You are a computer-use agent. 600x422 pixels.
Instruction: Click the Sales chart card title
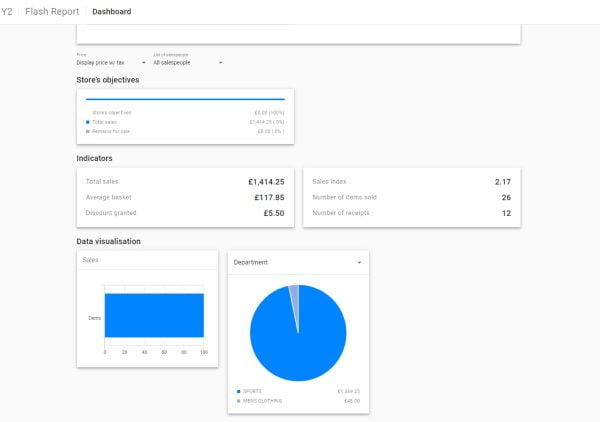pos(90,260)
